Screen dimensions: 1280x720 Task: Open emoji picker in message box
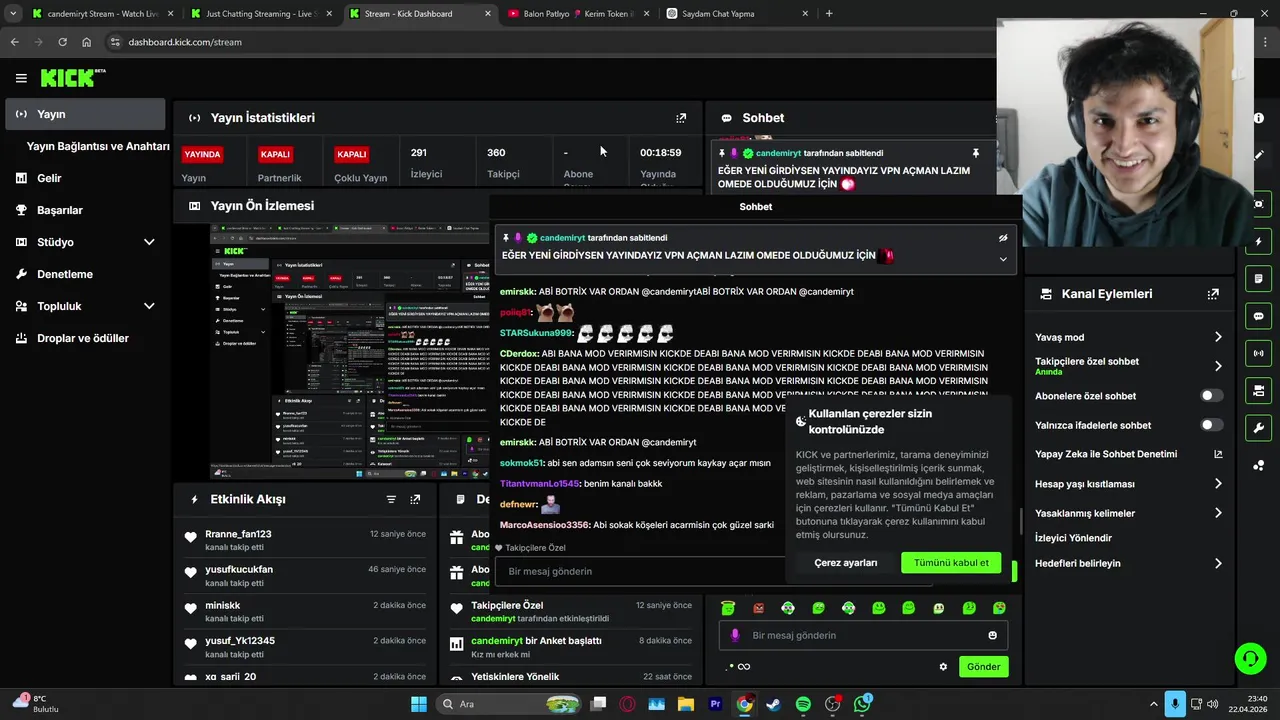pyautogui.click(x=992, y=635)
